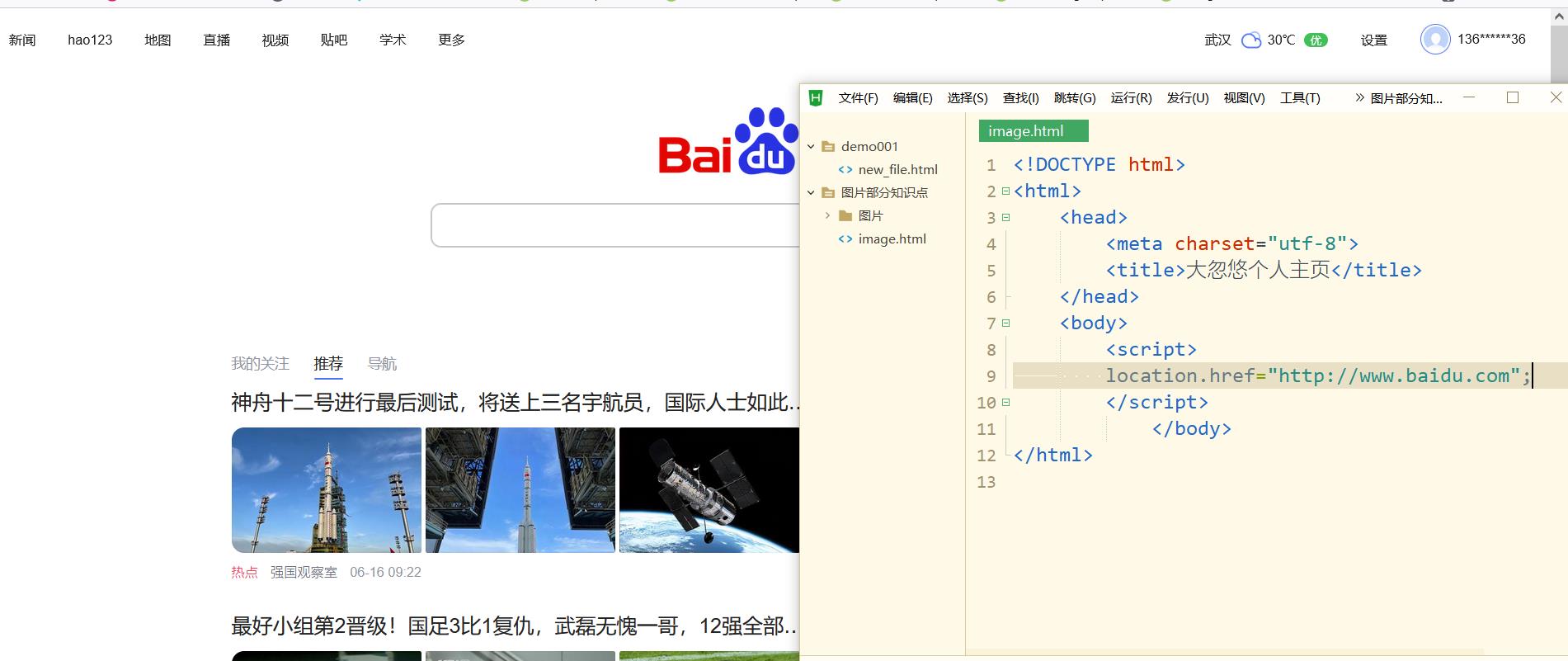Image resolution: width=1568 pixels, height=661 pixels.
Task: Click the user avatar icon beside 136******36
Action: click(x=1435, y=39)
